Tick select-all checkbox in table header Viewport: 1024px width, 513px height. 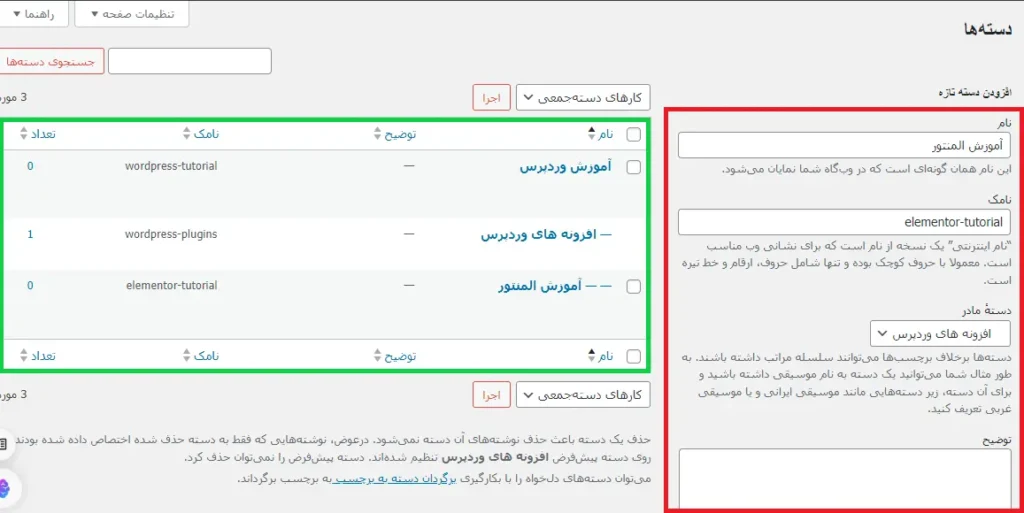(633, 134)
